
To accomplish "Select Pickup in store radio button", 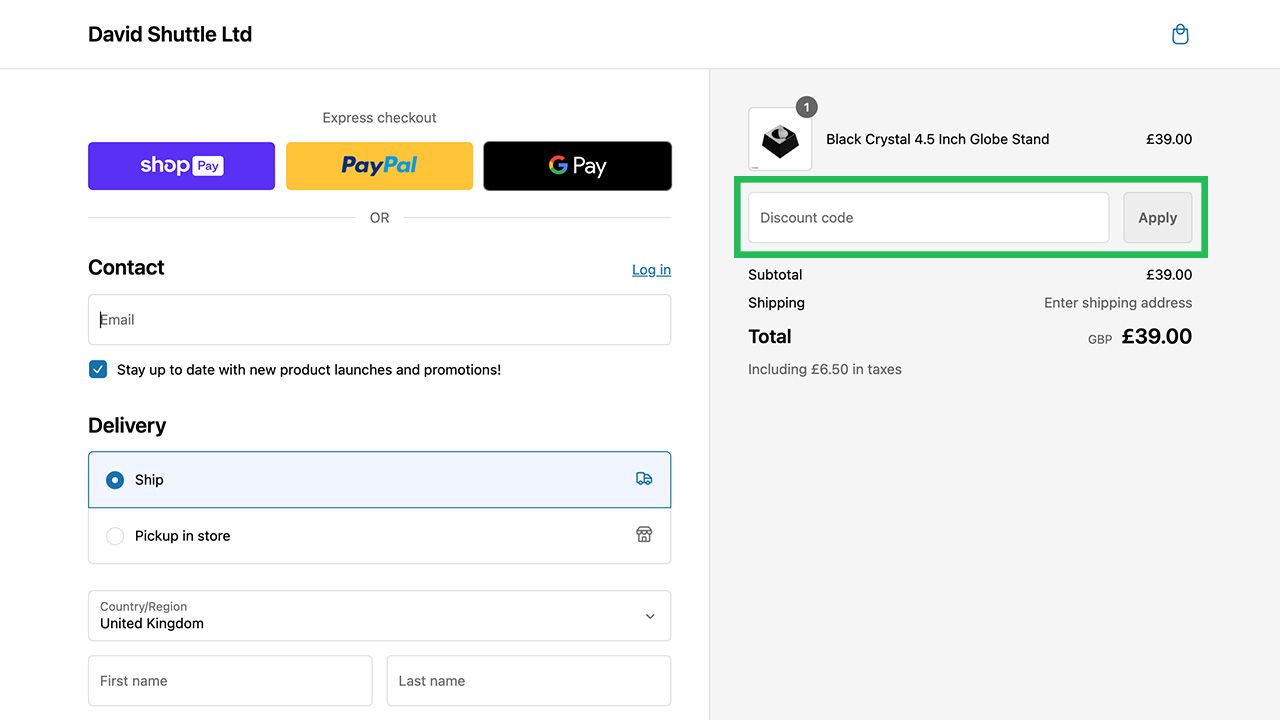I will (x=115, y=536).
